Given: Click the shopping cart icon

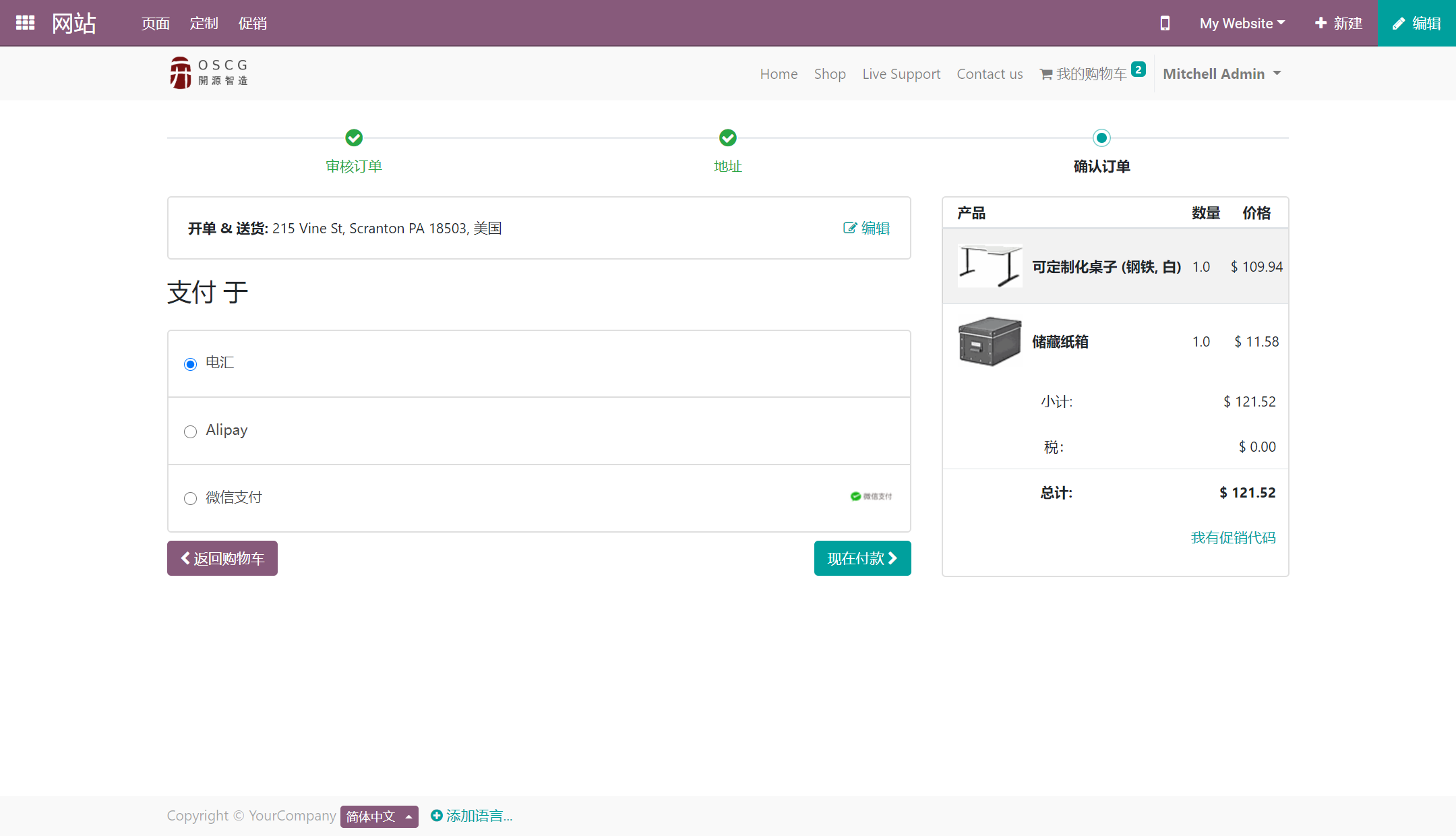Looking at the screenshot, I should 1047,73.
